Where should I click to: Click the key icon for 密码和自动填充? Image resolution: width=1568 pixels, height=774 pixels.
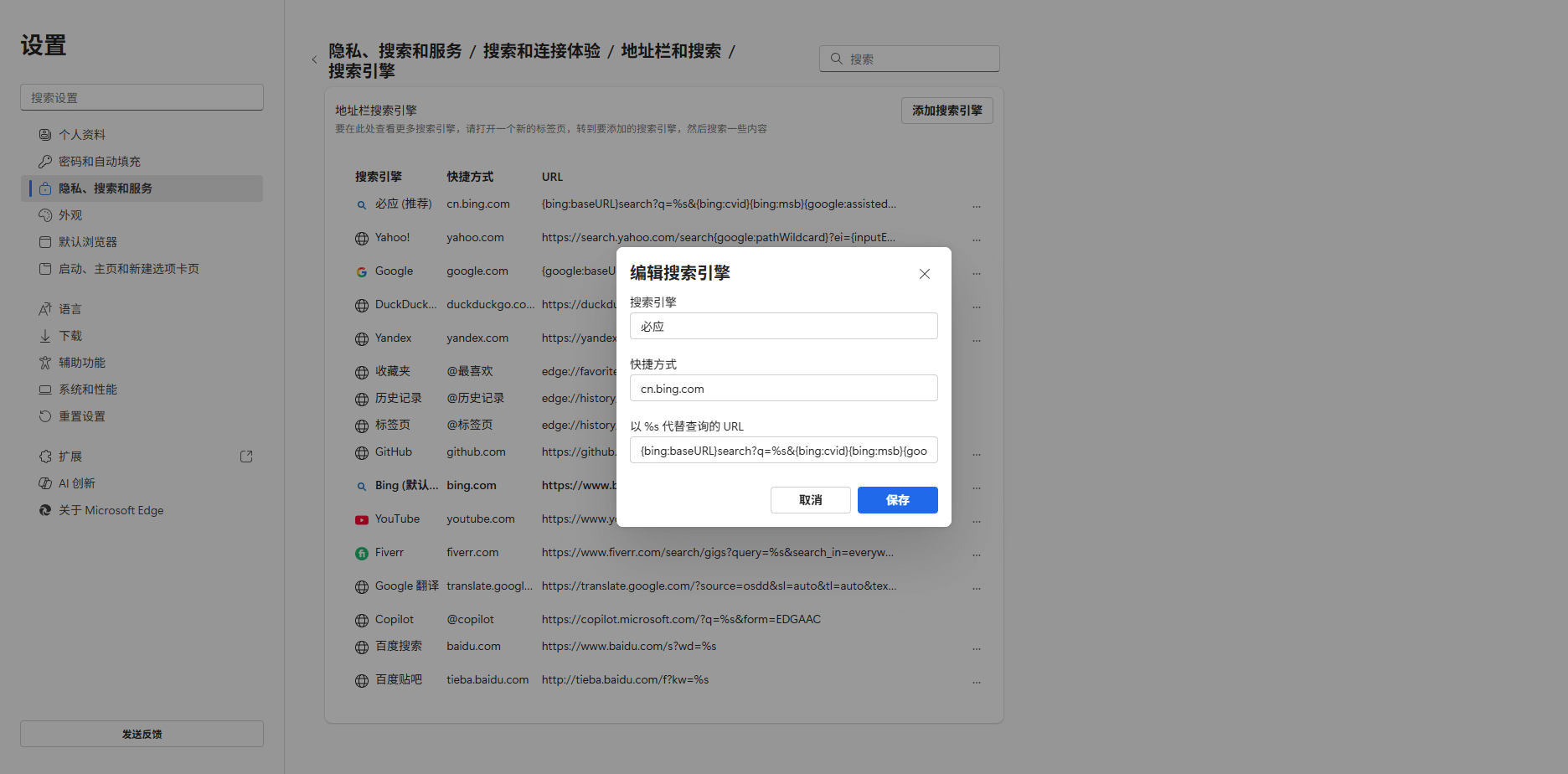click(45, 162)
